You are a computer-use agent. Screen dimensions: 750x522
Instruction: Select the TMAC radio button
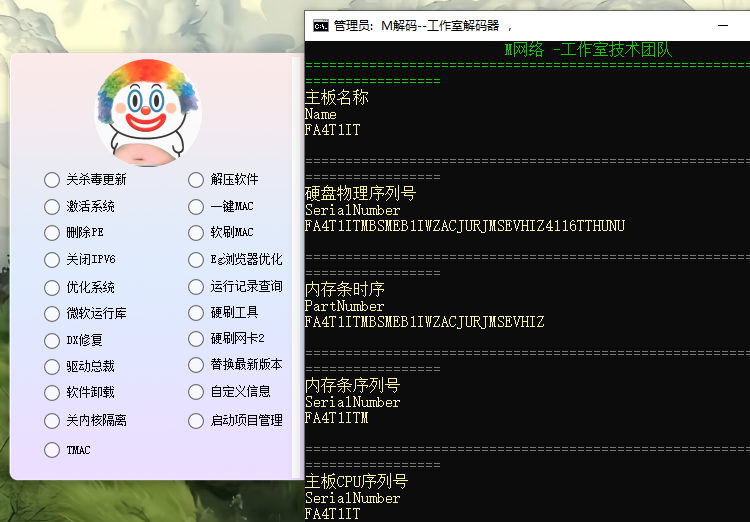(52, 450)
